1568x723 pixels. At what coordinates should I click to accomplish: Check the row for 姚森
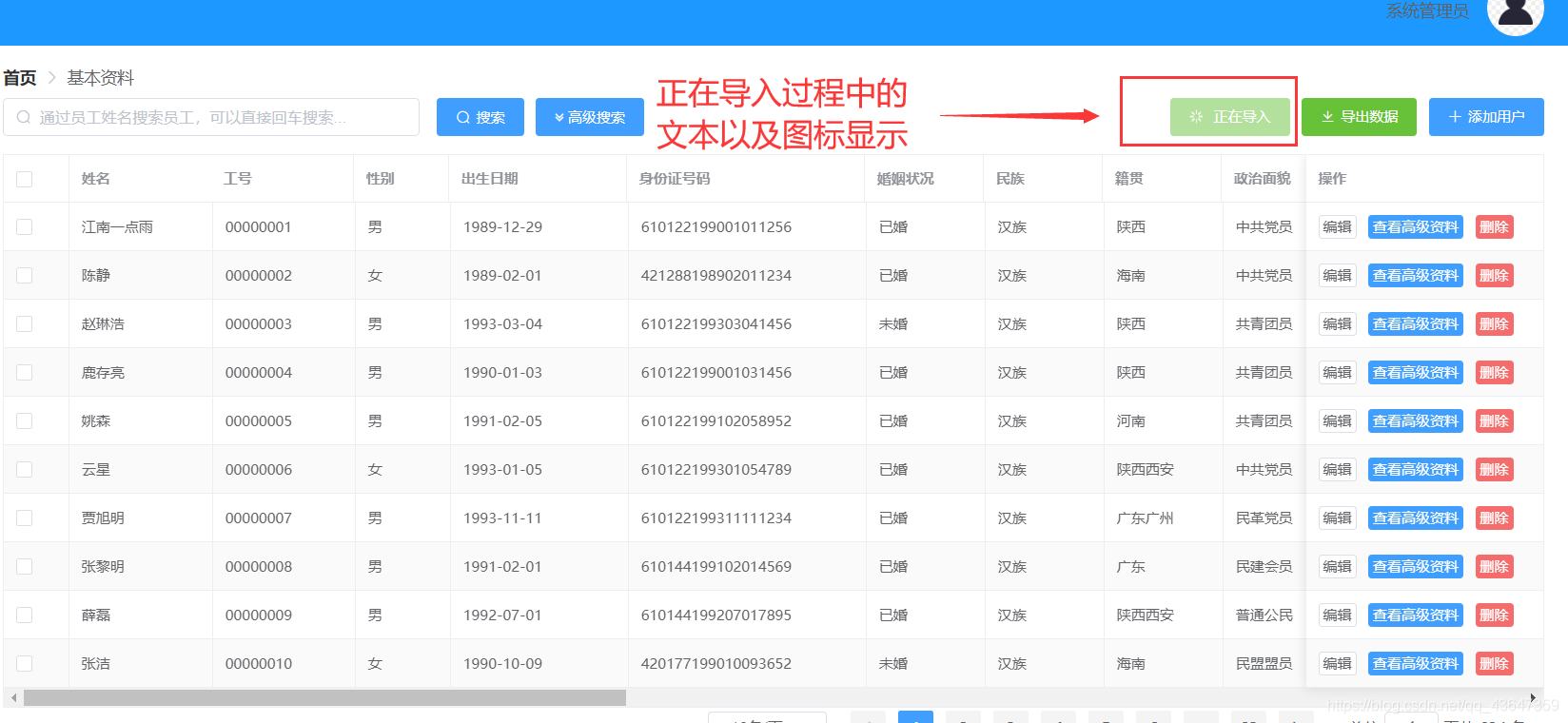(x=25, y=420)
